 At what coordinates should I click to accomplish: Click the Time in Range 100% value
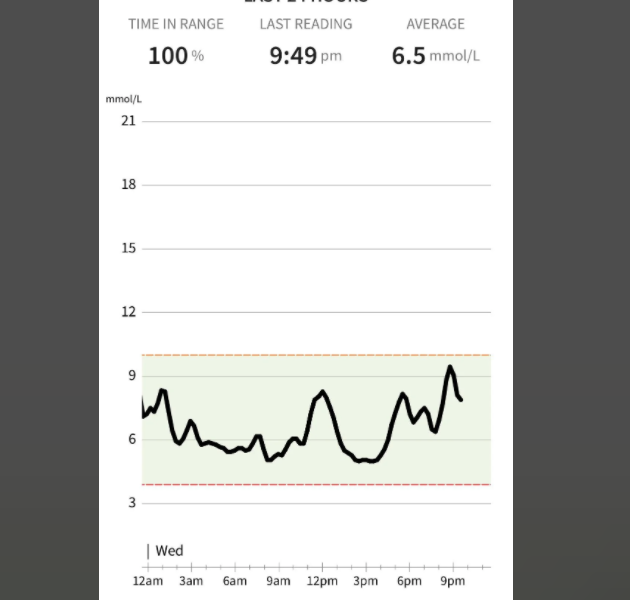point(176,55)
